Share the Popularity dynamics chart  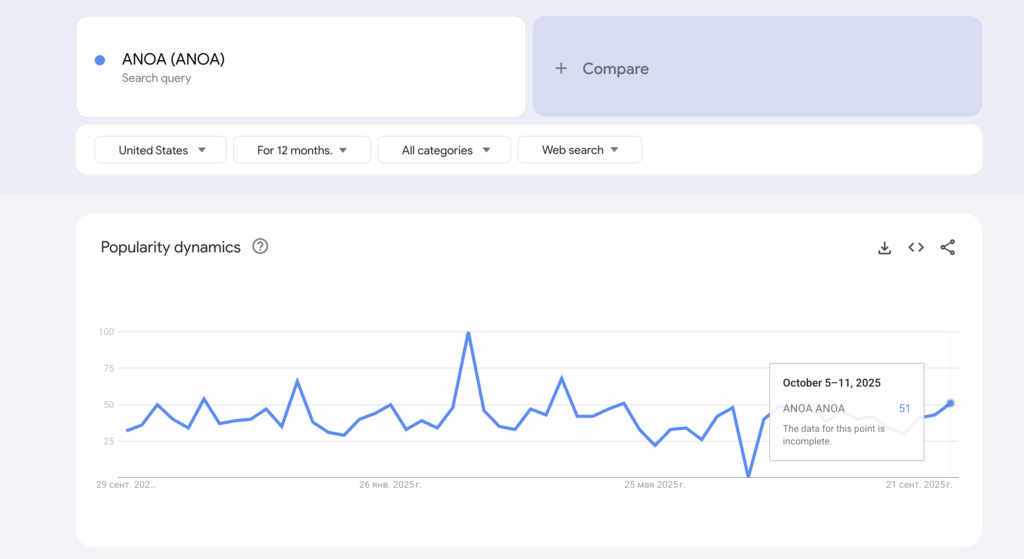click(948, 248)
